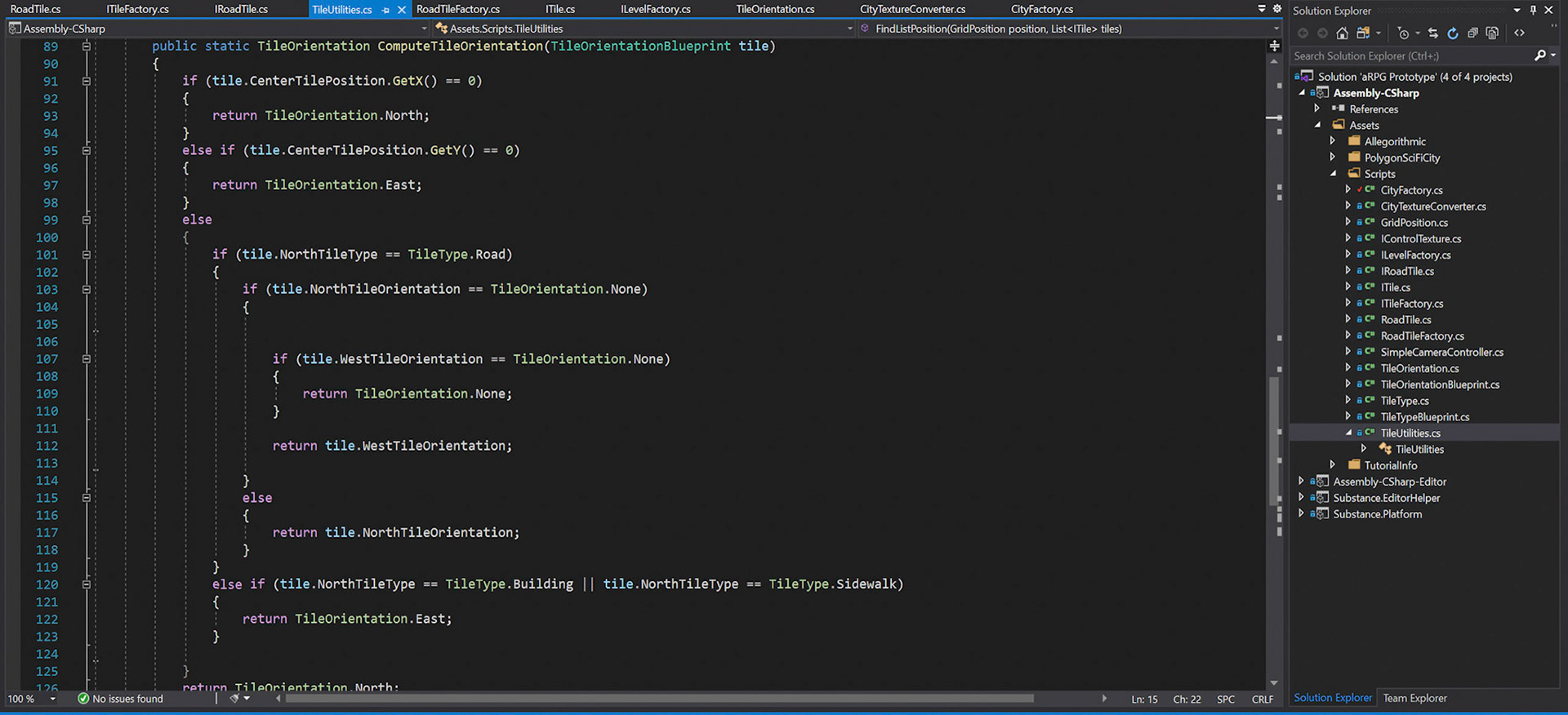The image size is (1568, 715).
Task: Click the SPC indentation indicator
Action: click(1226, 699)
